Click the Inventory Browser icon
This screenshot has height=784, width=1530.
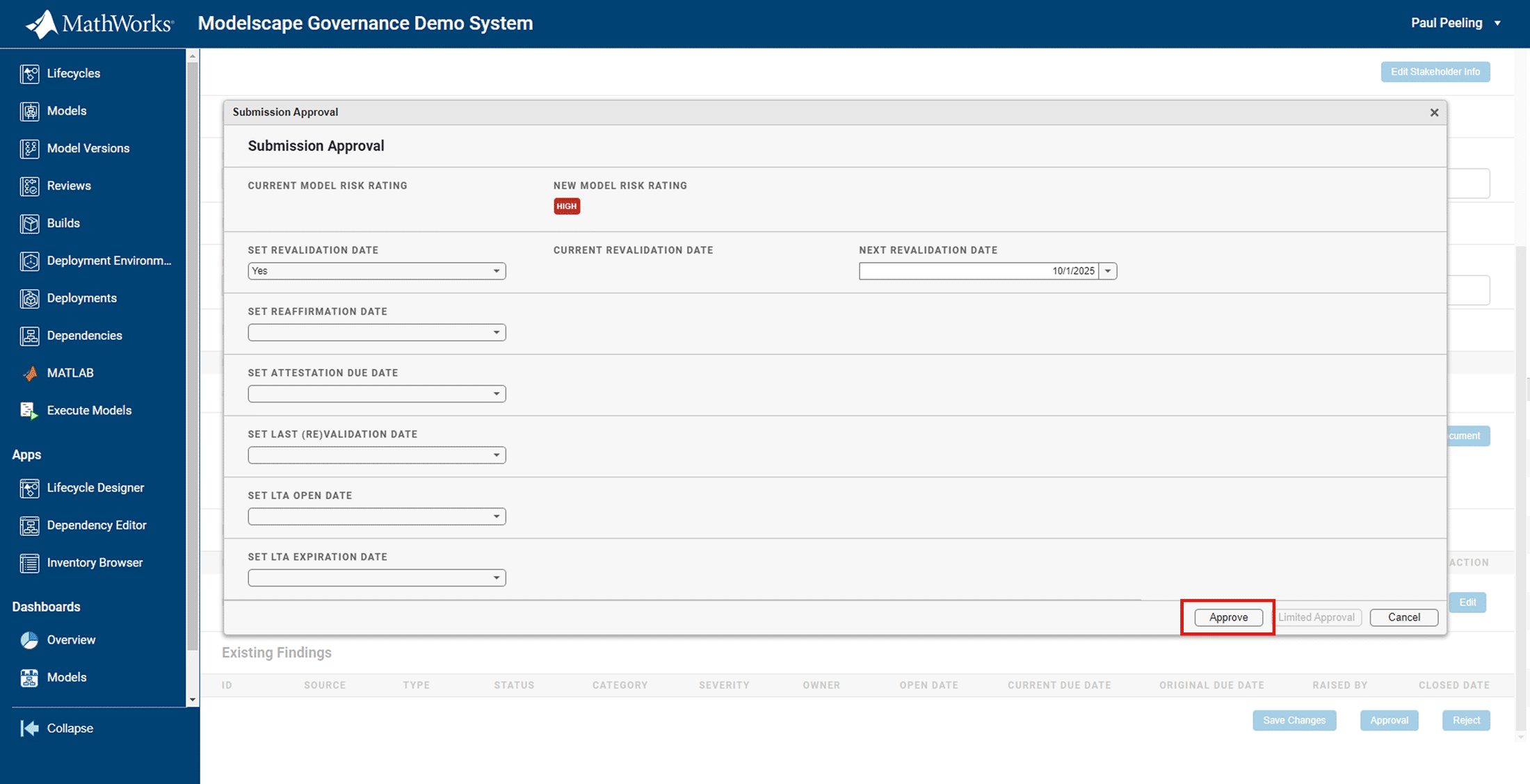29,563
